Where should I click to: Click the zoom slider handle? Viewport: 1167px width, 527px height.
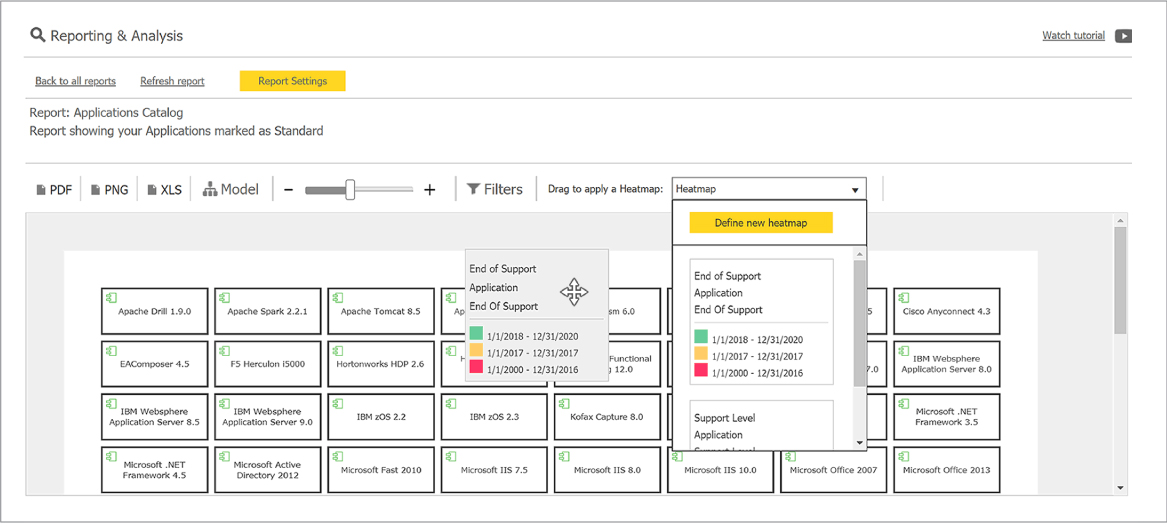coord(350,190)
